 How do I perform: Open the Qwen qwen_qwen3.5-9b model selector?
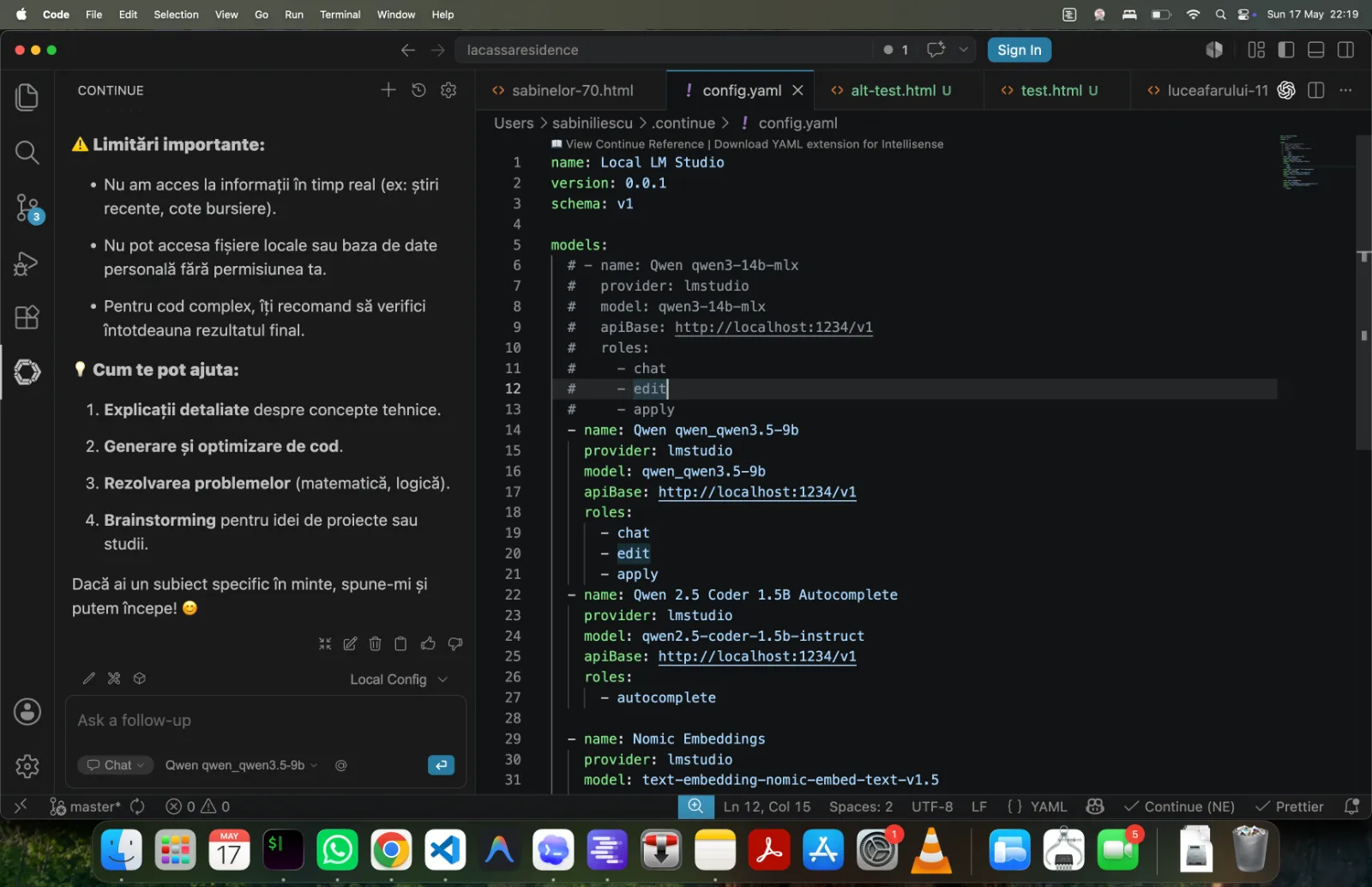242,765
